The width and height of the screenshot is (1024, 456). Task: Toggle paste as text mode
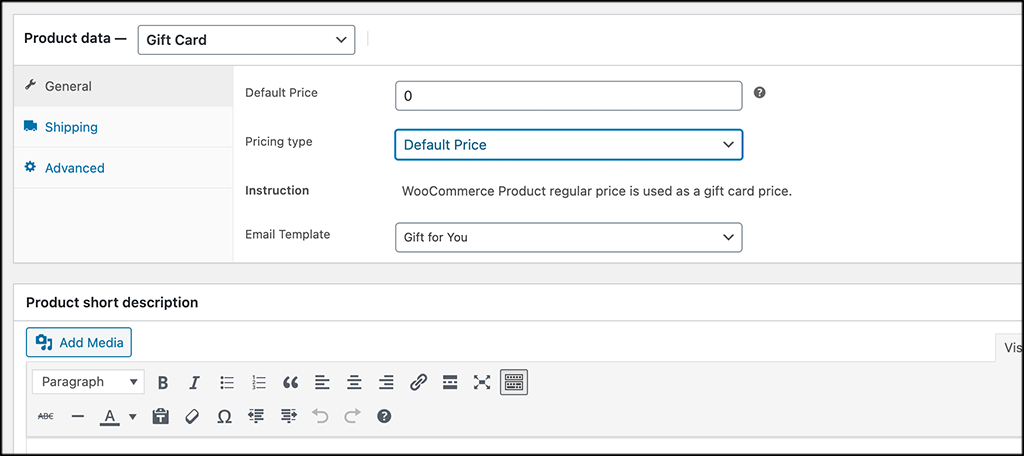pyautogui.click(x=160, y=416)
